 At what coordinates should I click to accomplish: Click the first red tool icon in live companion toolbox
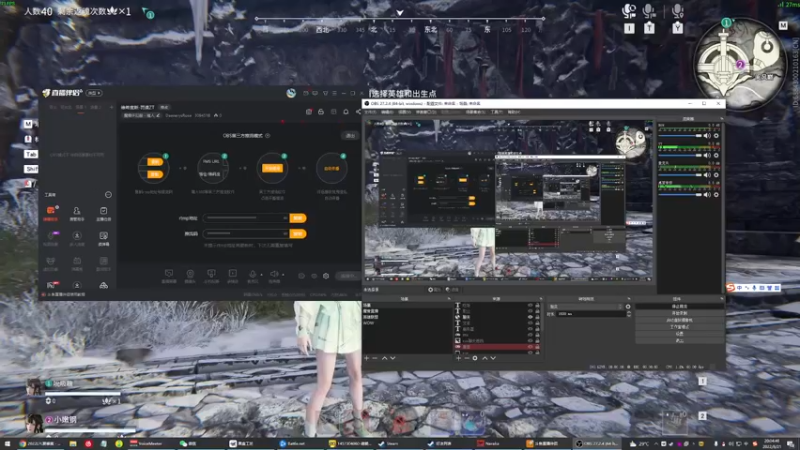click(51, 211)
